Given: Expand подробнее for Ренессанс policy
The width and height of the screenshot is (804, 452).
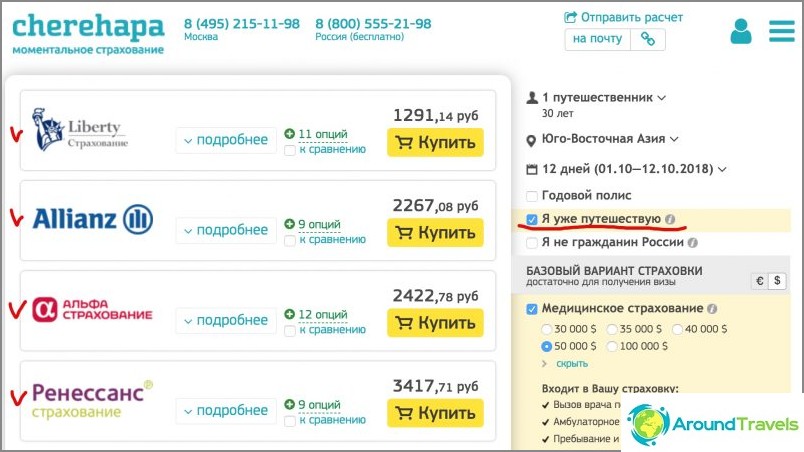Looking at the screenshot, I should pyautogui.click(x=226, y=410).
